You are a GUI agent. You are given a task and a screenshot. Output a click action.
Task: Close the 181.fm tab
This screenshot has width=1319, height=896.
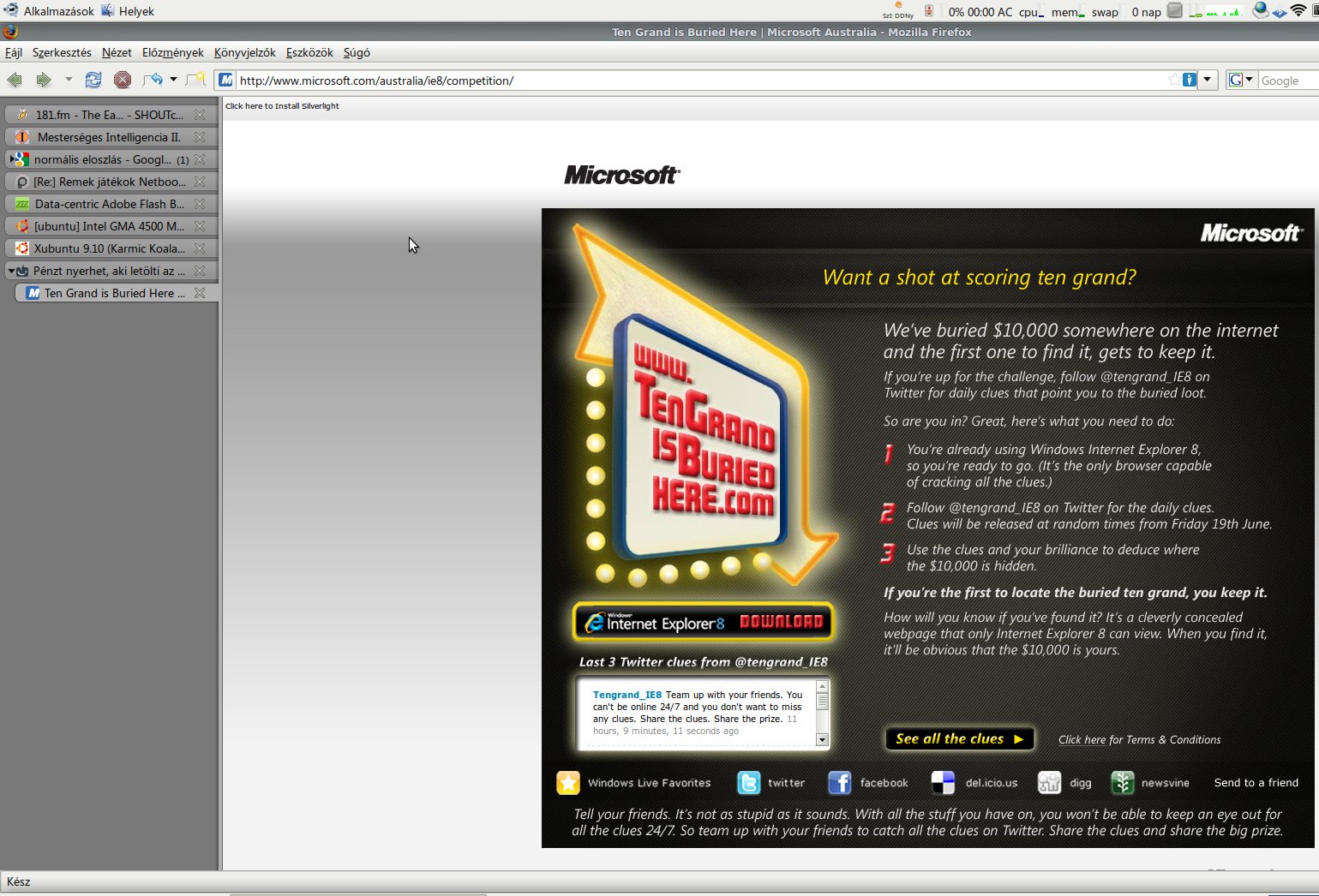200,114
